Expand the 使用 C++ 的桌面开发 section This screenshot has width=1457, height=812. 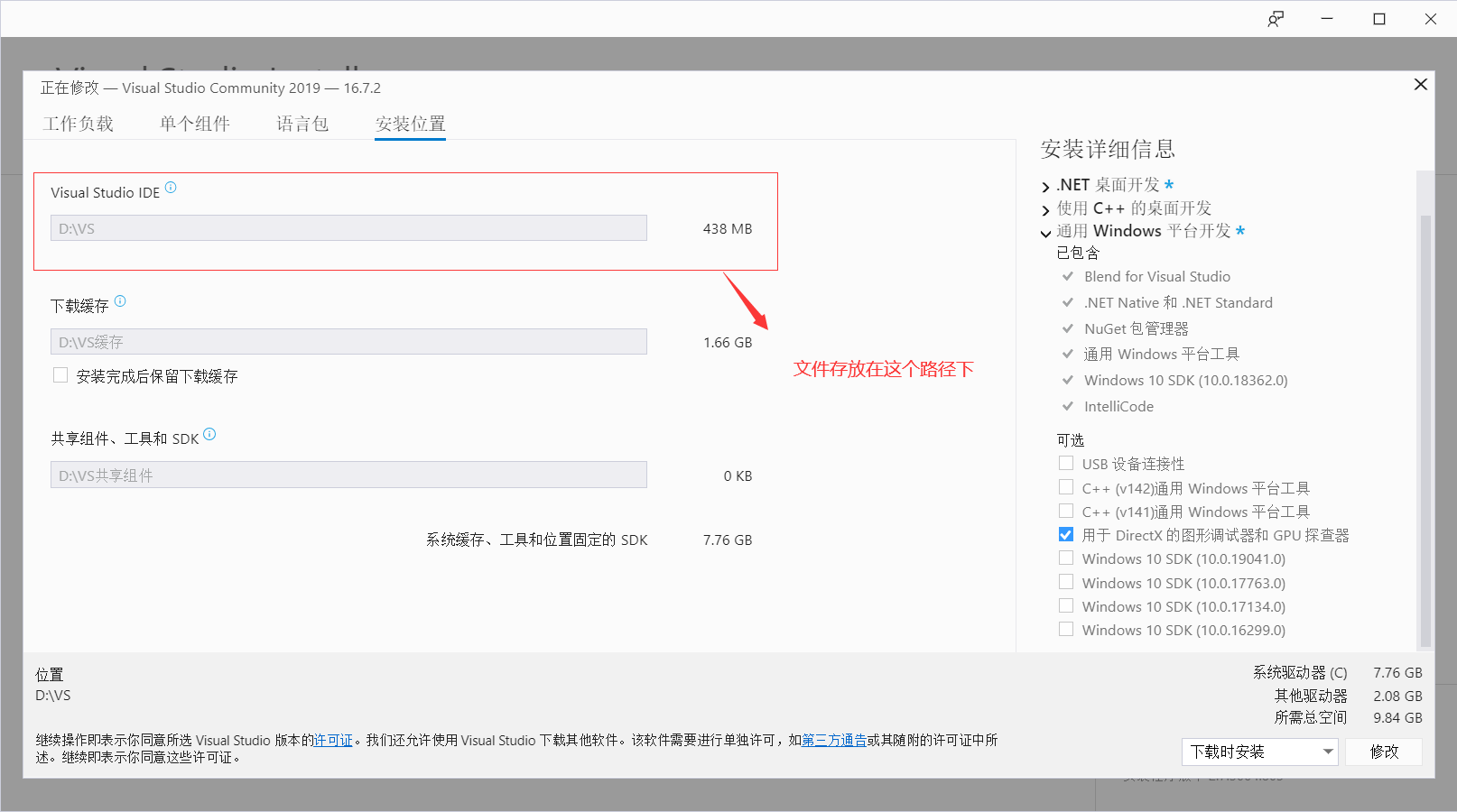(1044, 208)
